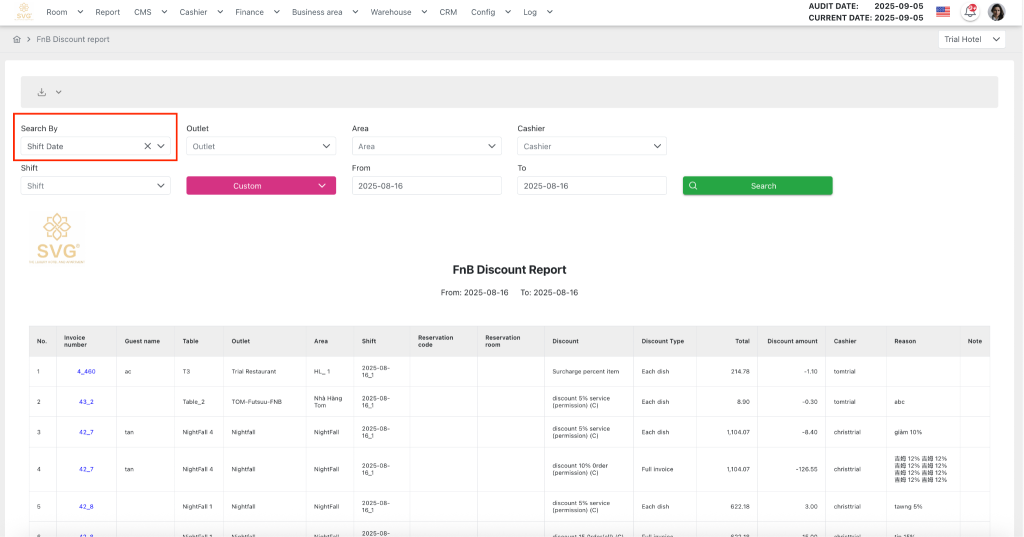Click the pink Custom date range button
Viewport: 1024px width, 537px height.
[x=261, y=186]
